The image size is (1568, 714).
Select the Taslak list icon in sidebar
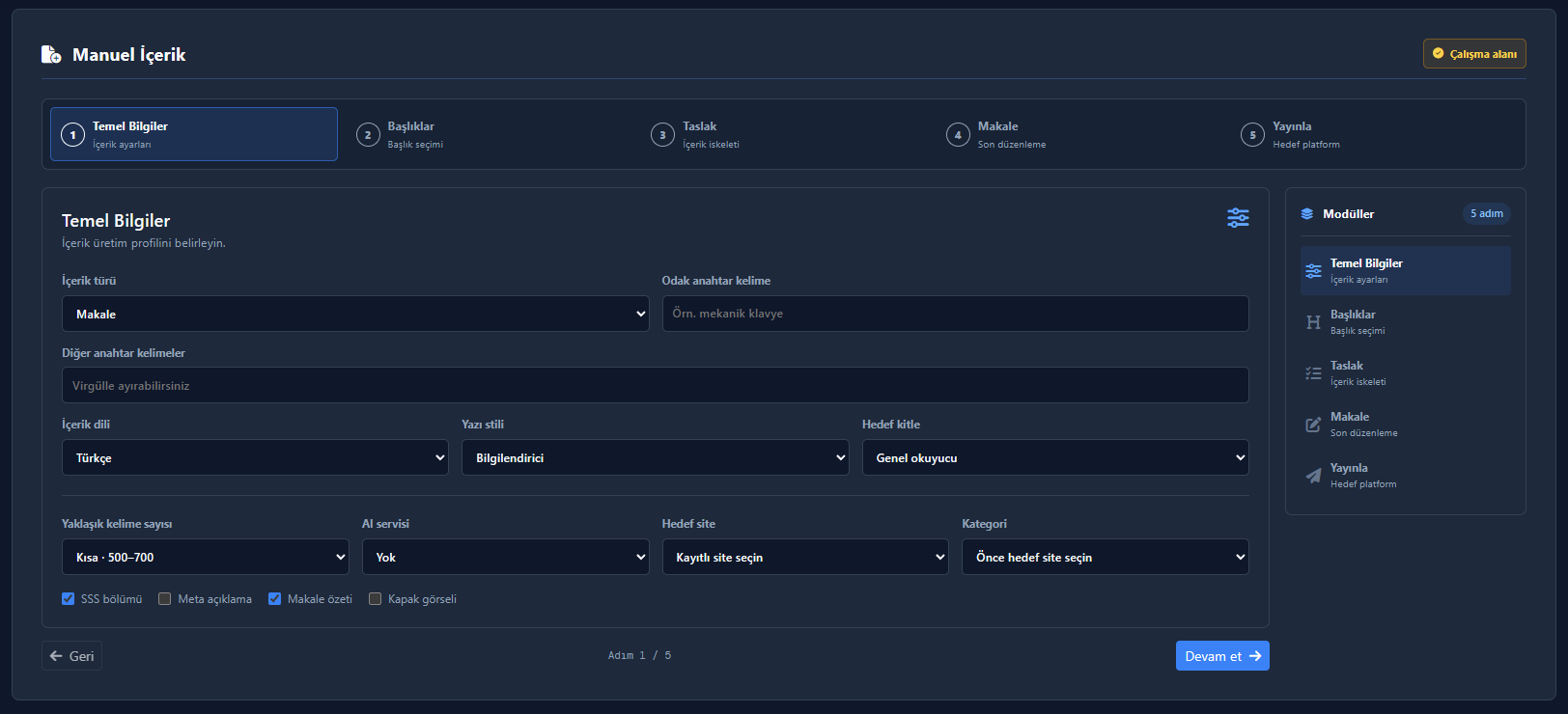tap(1313, 373)
